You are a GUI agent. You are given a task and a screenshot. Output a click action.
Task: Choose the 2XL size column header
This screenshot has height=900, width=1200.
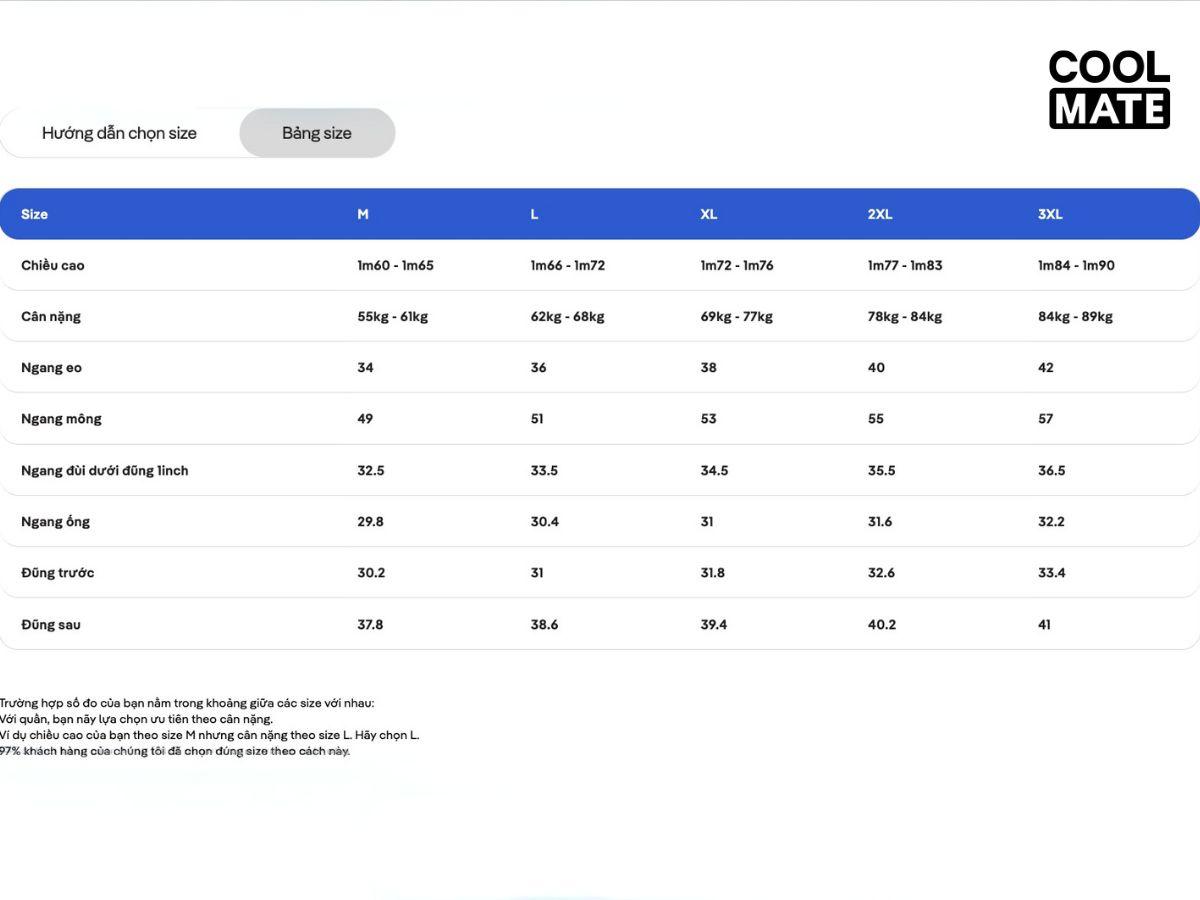click(x=880, y=214)
